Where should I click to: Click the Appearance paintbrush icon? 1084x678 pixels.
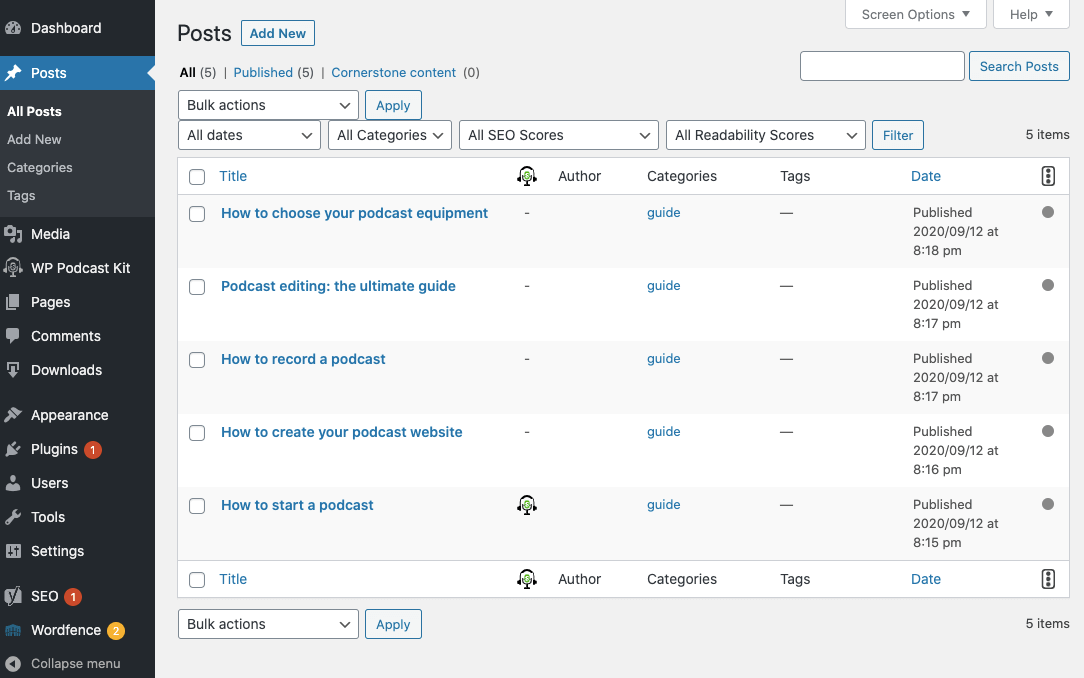pos(13,415)
